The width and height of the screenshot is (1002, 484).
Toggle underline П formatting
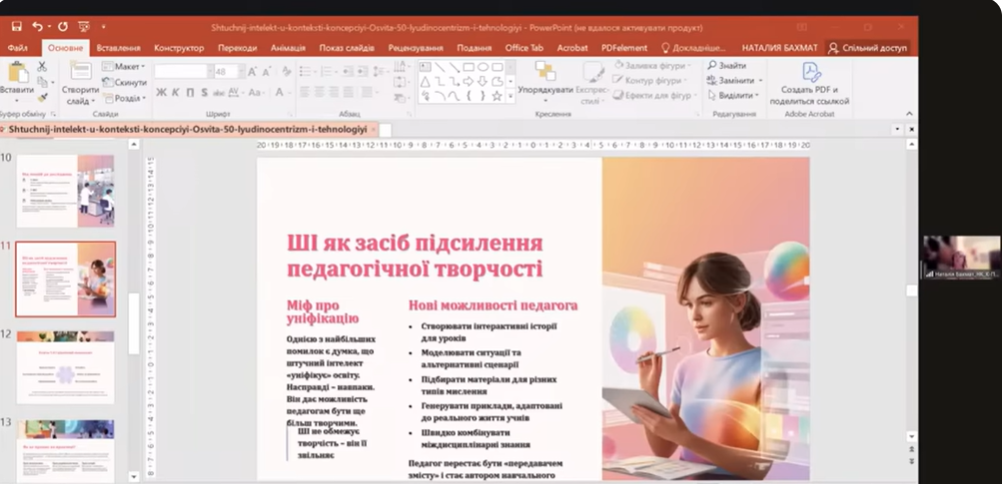coord(189,93)
